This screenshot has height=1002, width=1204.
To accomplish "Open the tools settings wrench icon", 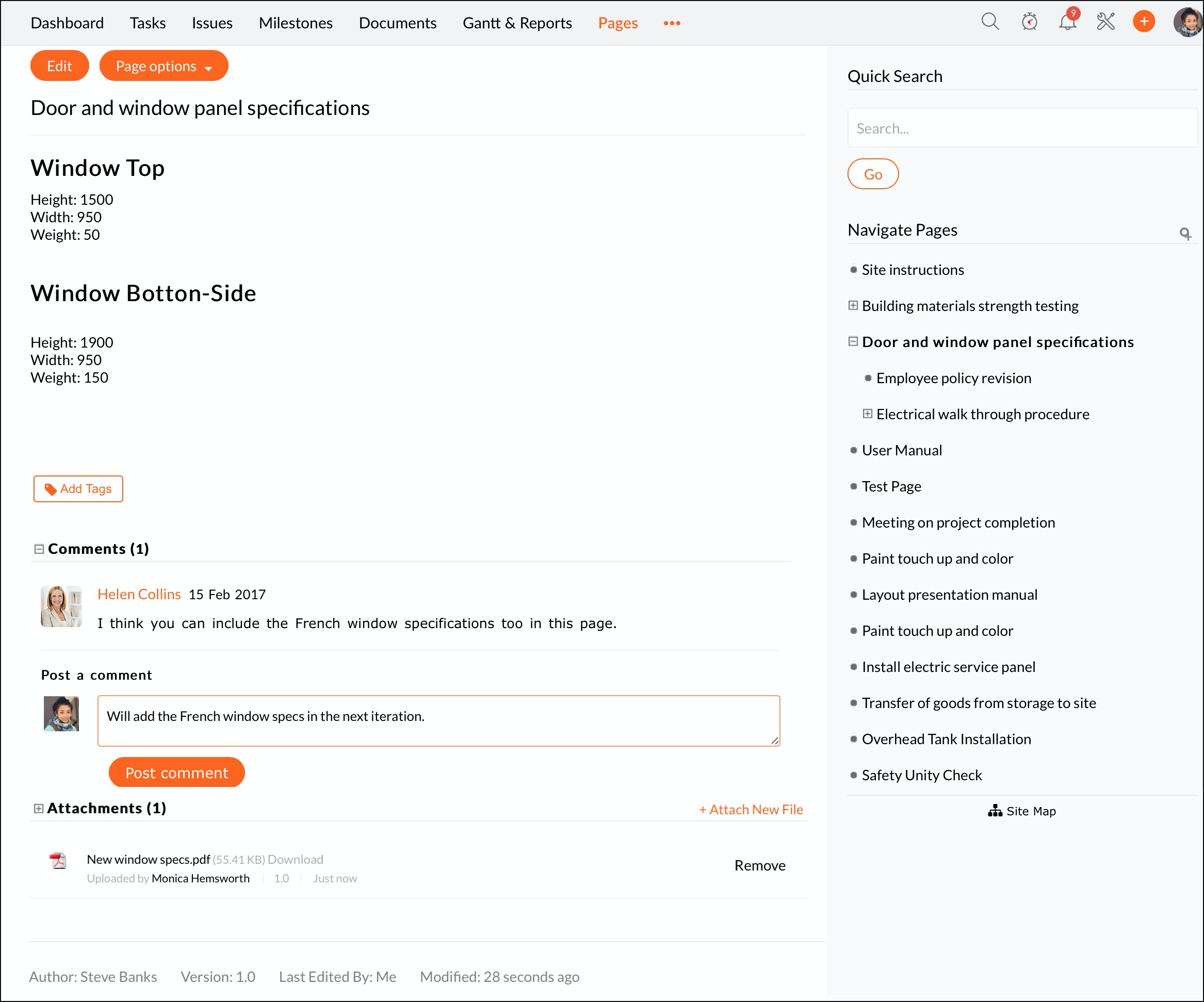I will (x=1105, y=22).
